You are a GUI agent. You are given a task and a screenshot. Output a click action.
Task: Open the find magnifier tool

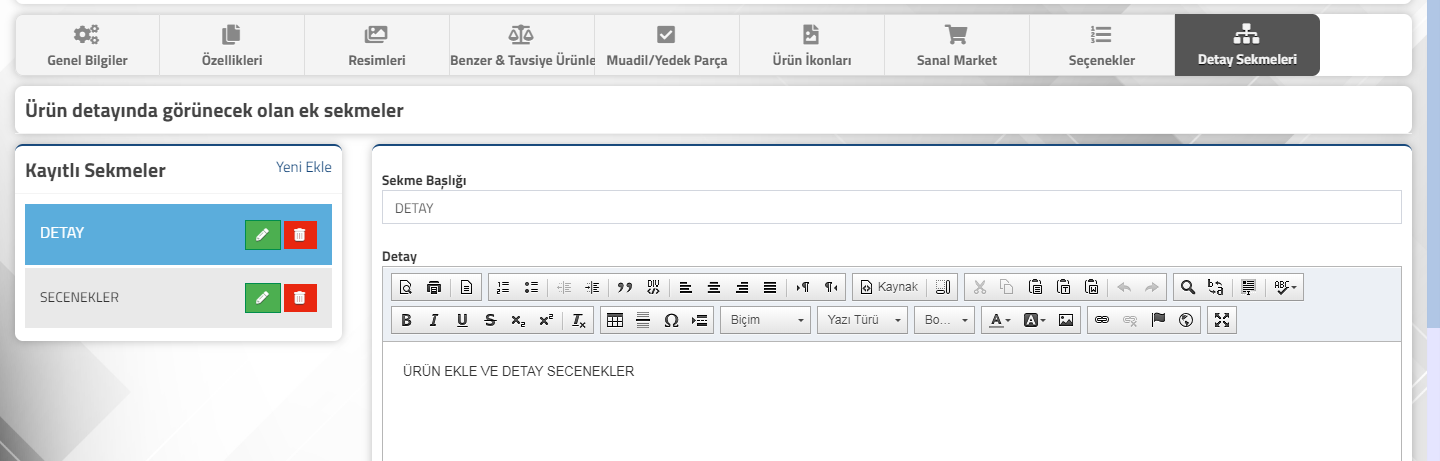[1188, 287]
